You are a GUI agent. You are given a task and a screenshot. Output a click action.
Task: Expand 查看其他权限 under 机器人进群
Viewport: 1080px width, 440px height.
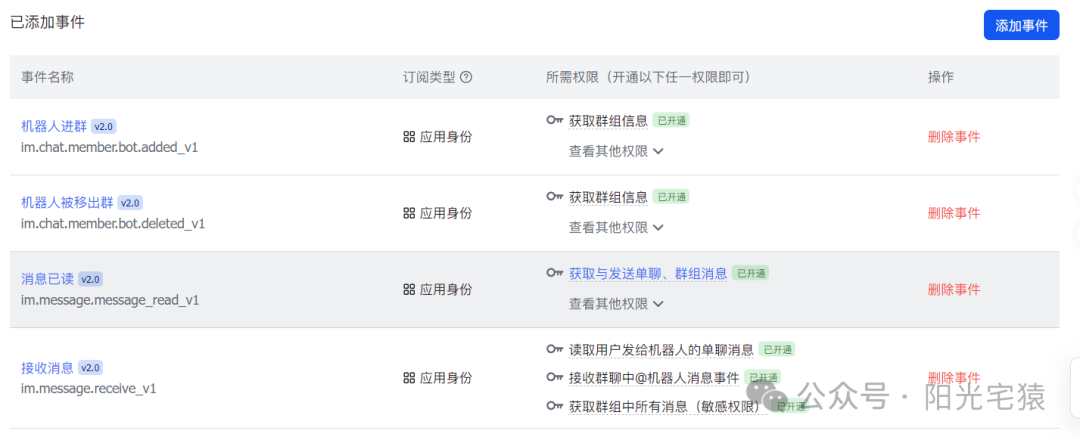(616, 151)
